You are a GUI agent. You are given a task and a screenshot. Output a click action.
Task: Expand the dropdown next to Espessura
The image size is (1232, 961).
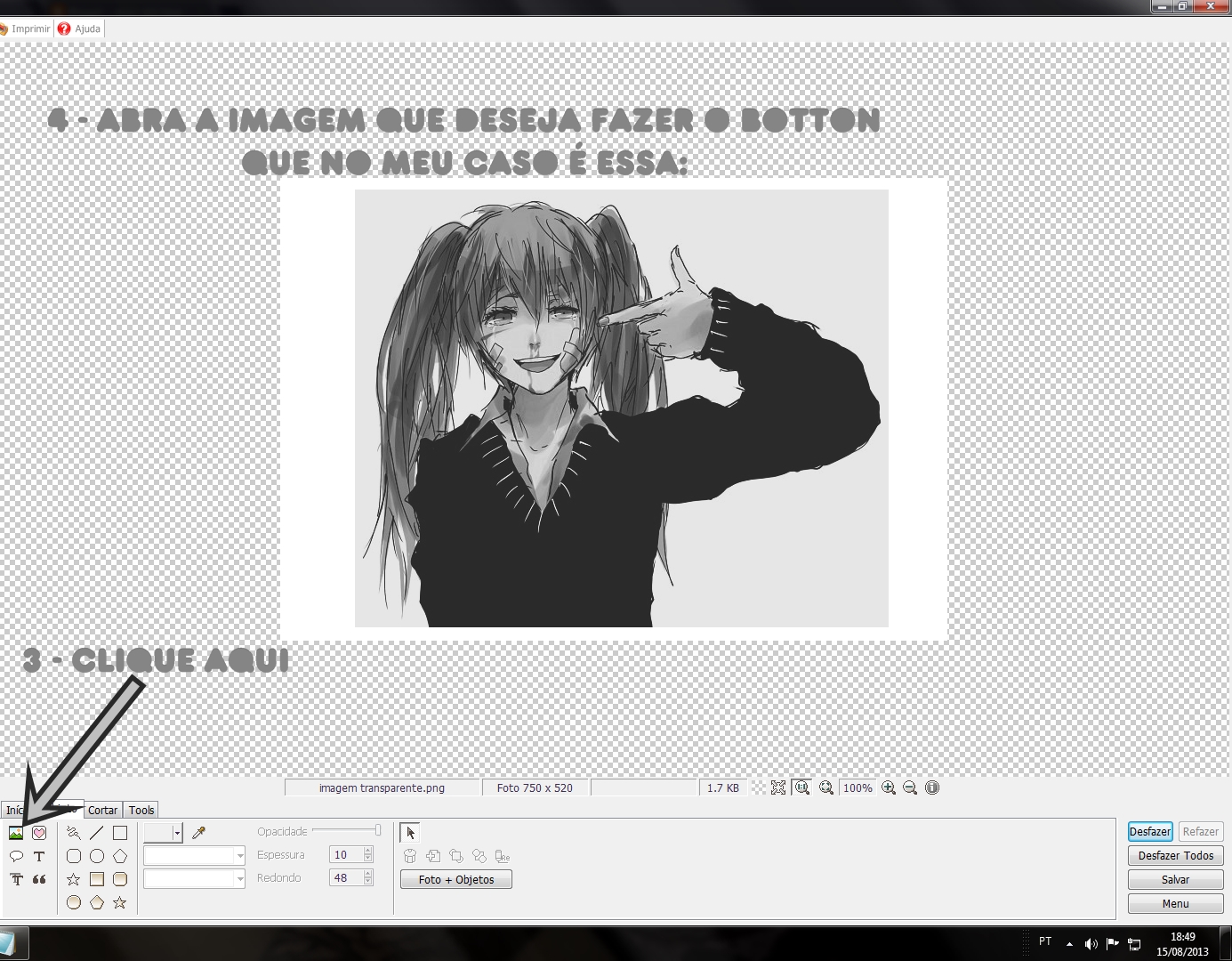click(x=240, y=856)
